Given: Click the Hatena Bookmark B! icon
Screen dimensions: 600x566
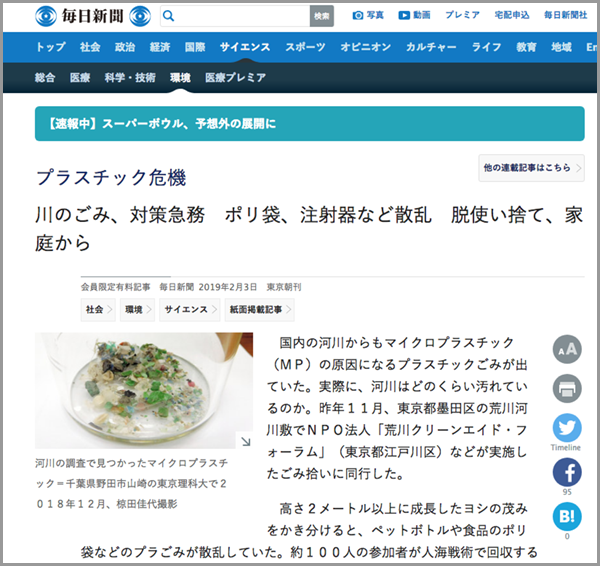Looking at the screenshot, I should (x=567, y=517).
